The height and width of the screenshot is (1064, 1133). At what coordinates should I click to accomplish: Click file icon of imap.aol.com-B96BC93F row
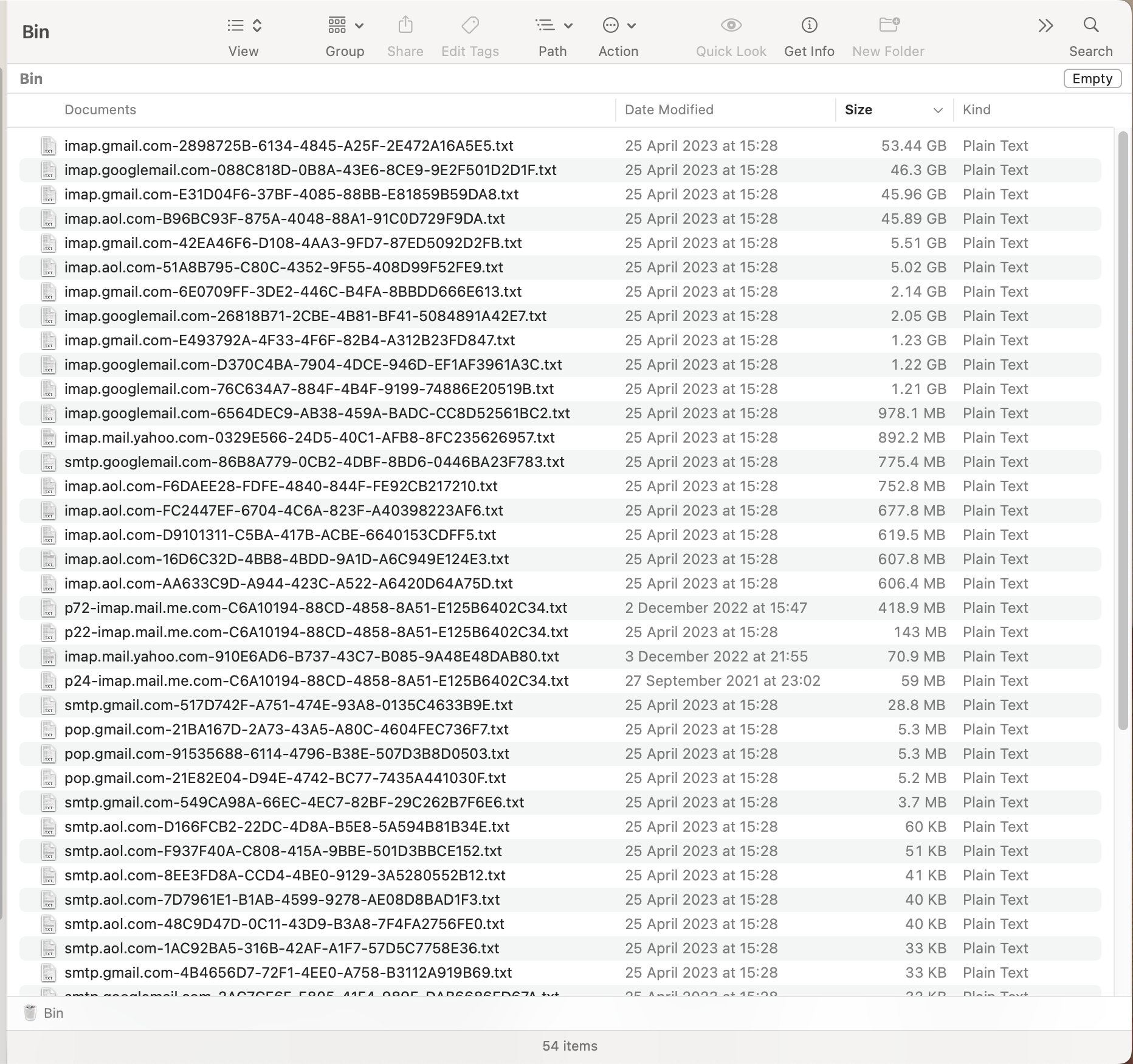[x=49, y=219]
